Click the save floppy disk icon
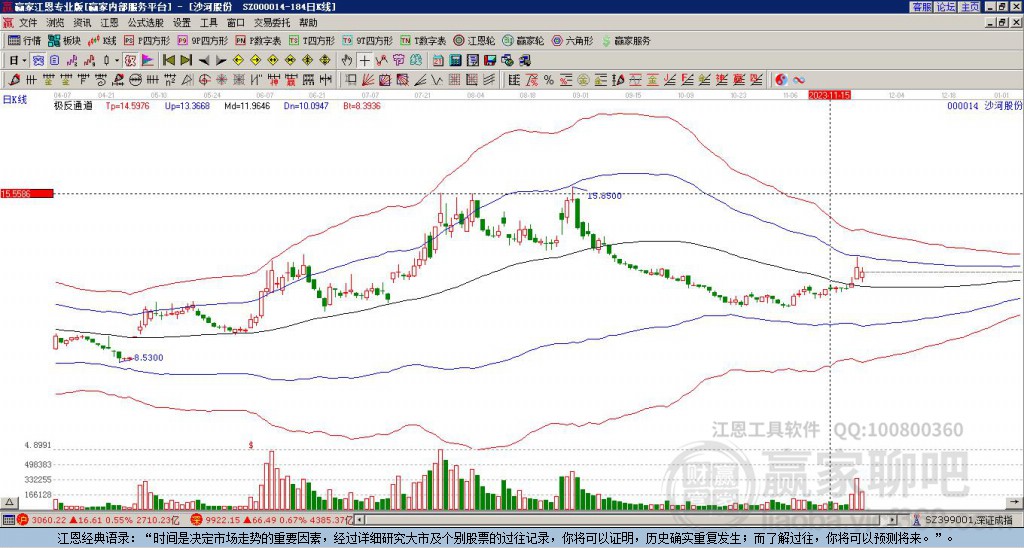1024x548 pixels. click(x=490, y=61)
